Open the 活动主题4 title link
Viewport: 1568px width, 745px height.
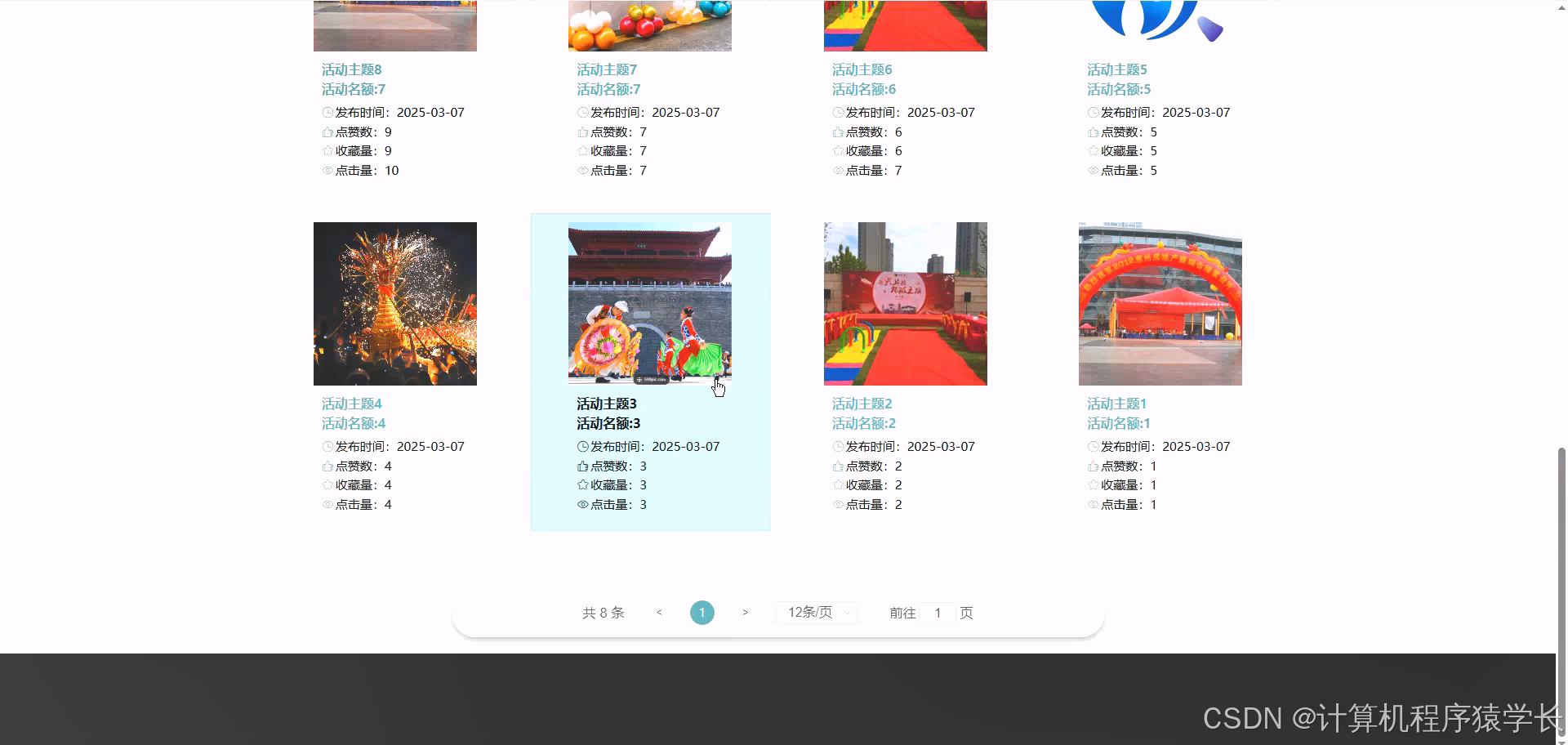pos(351,404)
